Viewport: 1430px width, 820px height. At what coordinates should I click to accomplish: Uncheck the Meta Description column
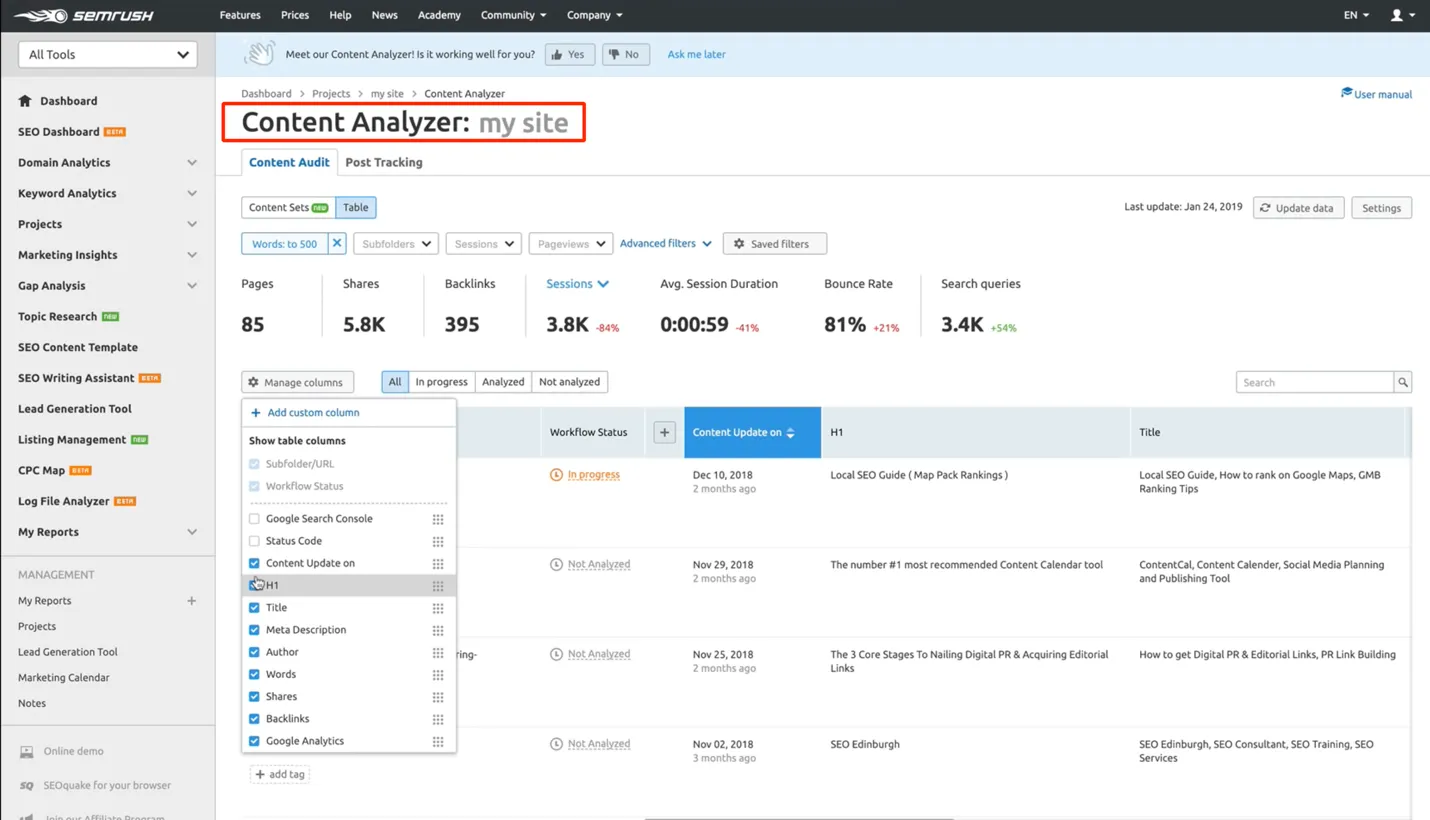(x=254, y=630)
